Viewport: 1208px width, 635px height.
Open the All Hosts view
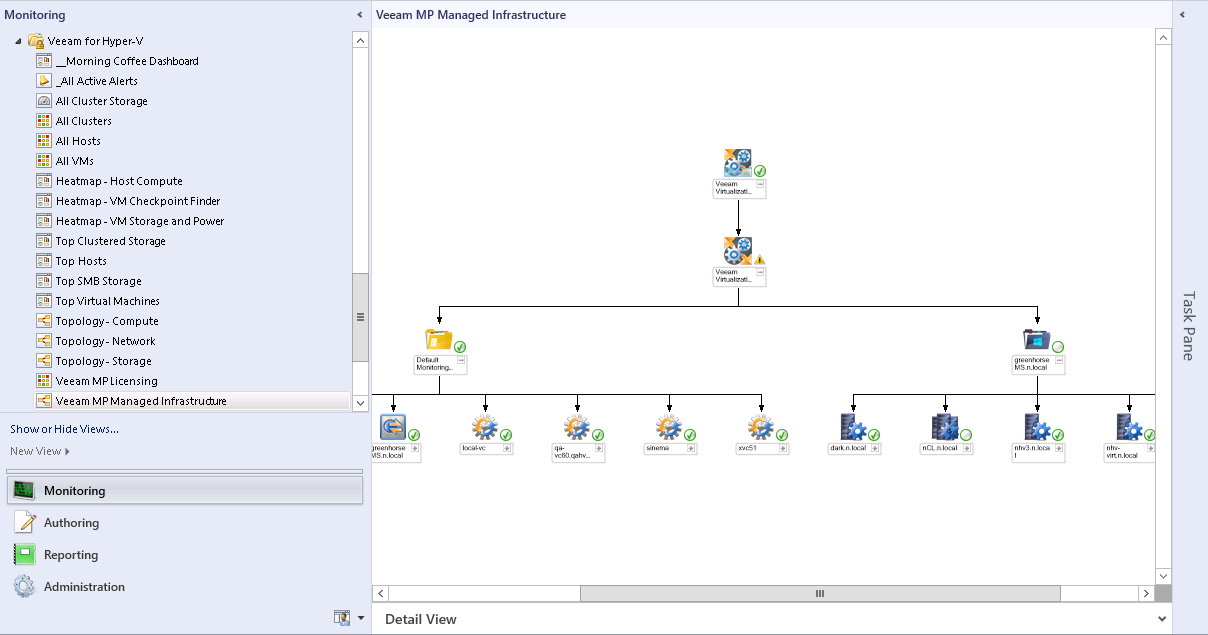78,141
